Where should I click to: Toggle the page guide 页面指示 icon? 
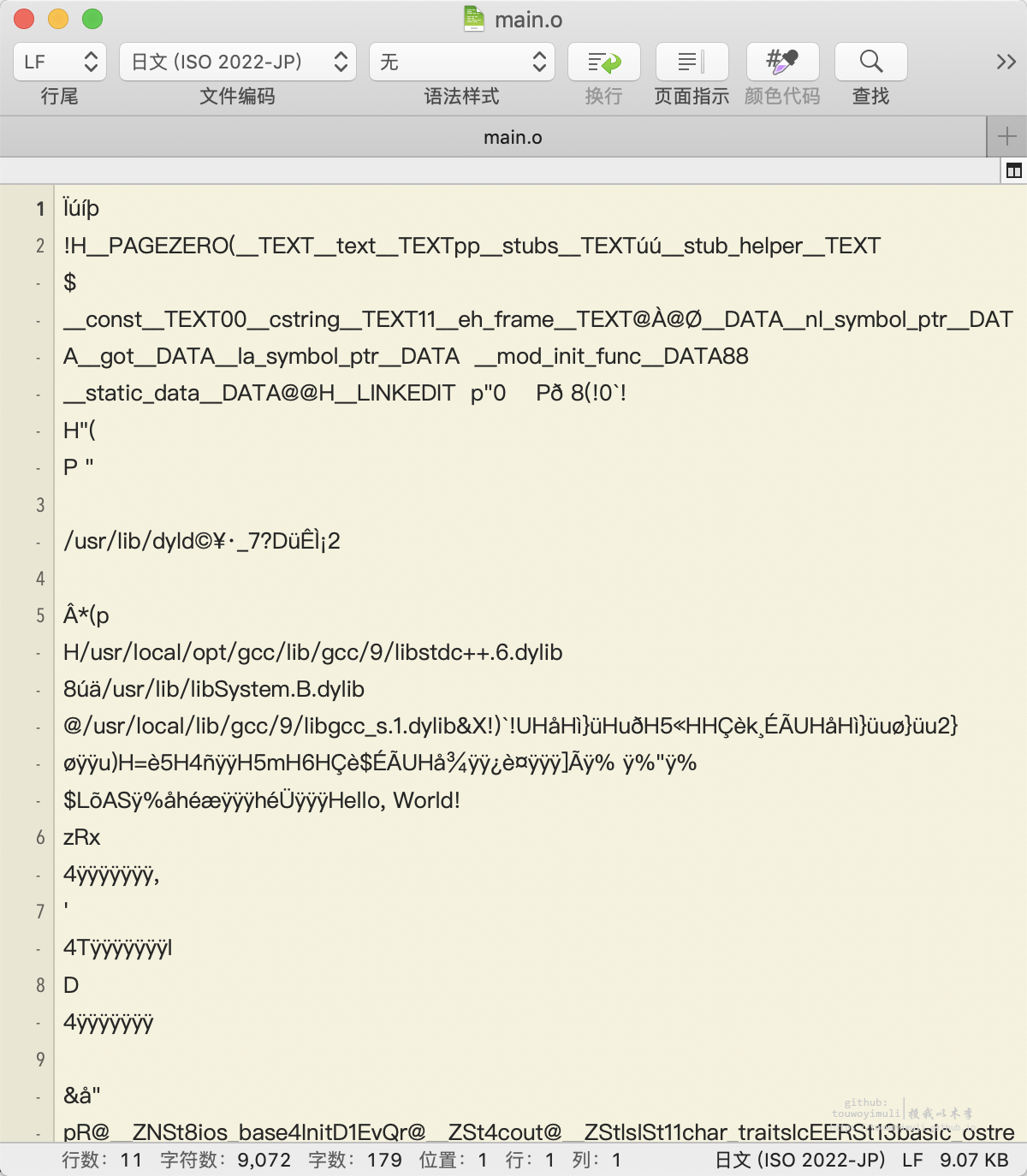point(692,62)
